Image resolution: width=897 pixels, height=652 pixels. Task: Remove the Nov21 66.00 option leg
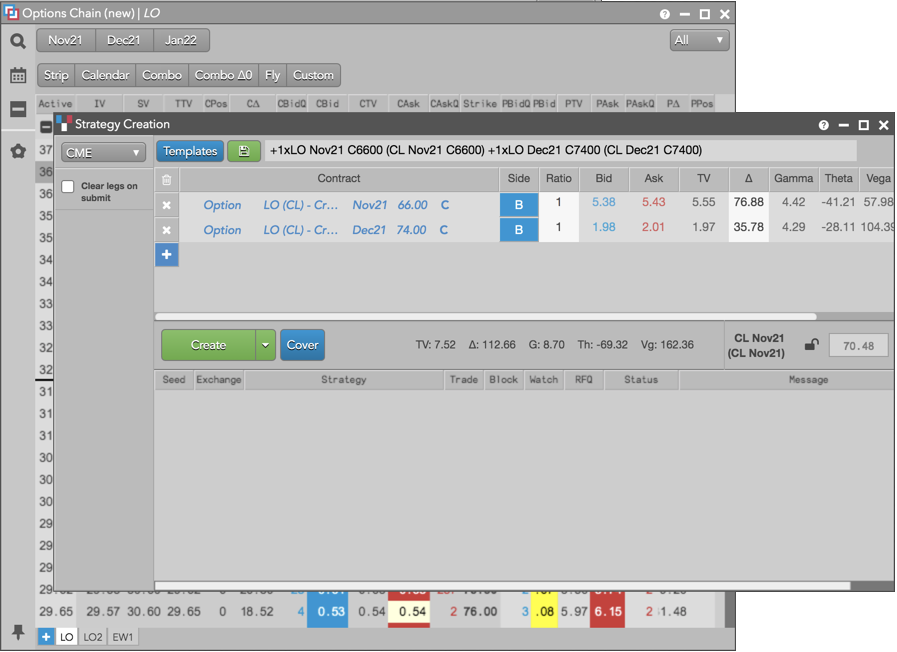click(167, 205)
